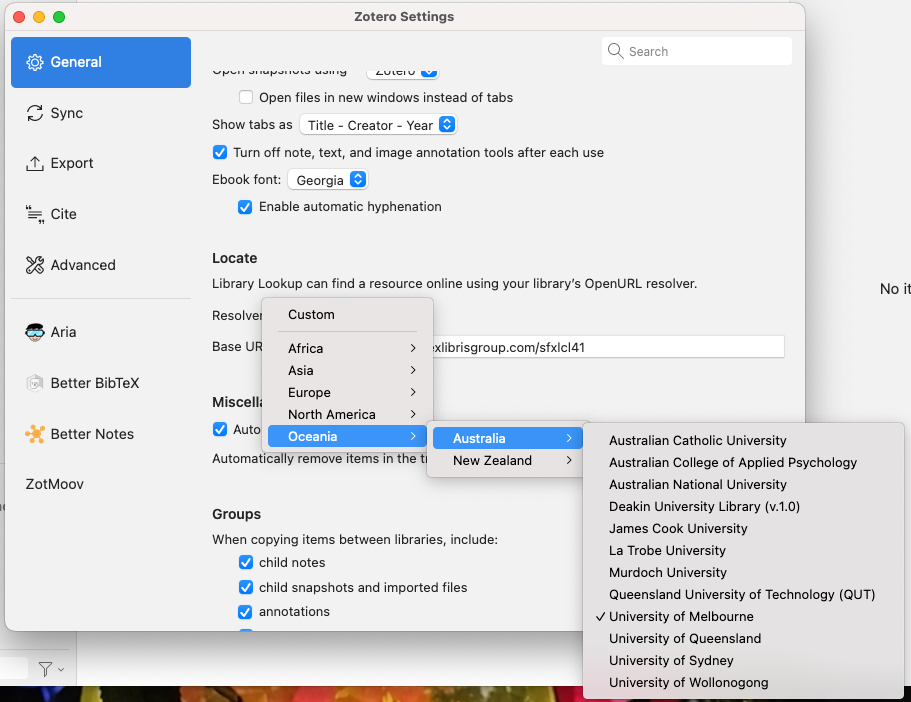This screenshot has width=911, height=702.
Task: Toggle Turn off annotation tools after use
Action: click(220, 152)
